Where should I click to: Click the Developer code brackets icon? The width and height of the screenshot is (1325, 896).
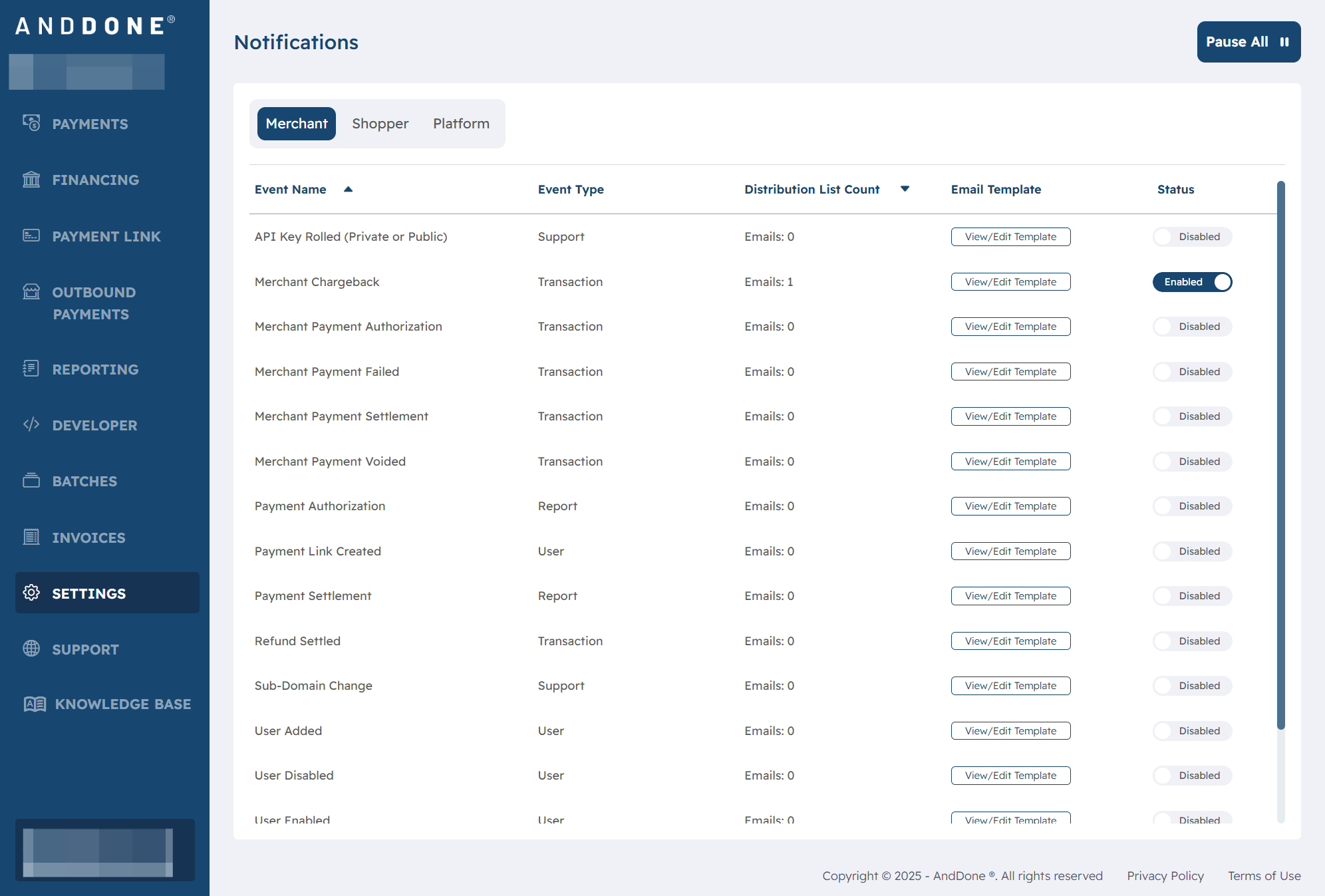(31, 424)
